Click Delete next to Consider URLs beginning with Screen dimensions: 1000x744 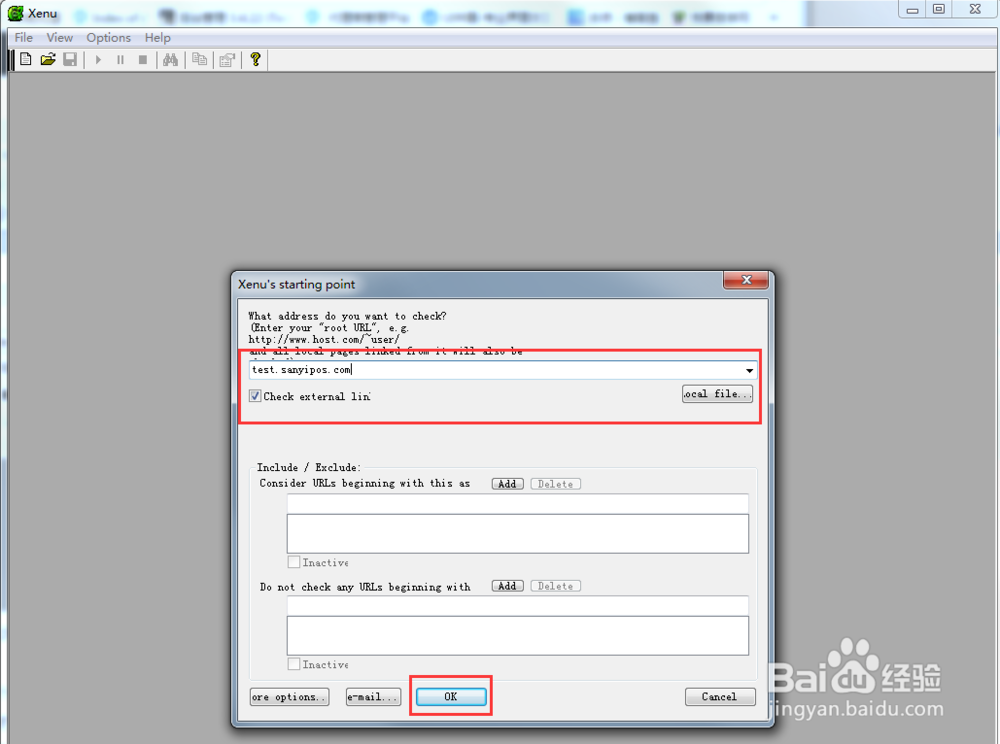555,484
